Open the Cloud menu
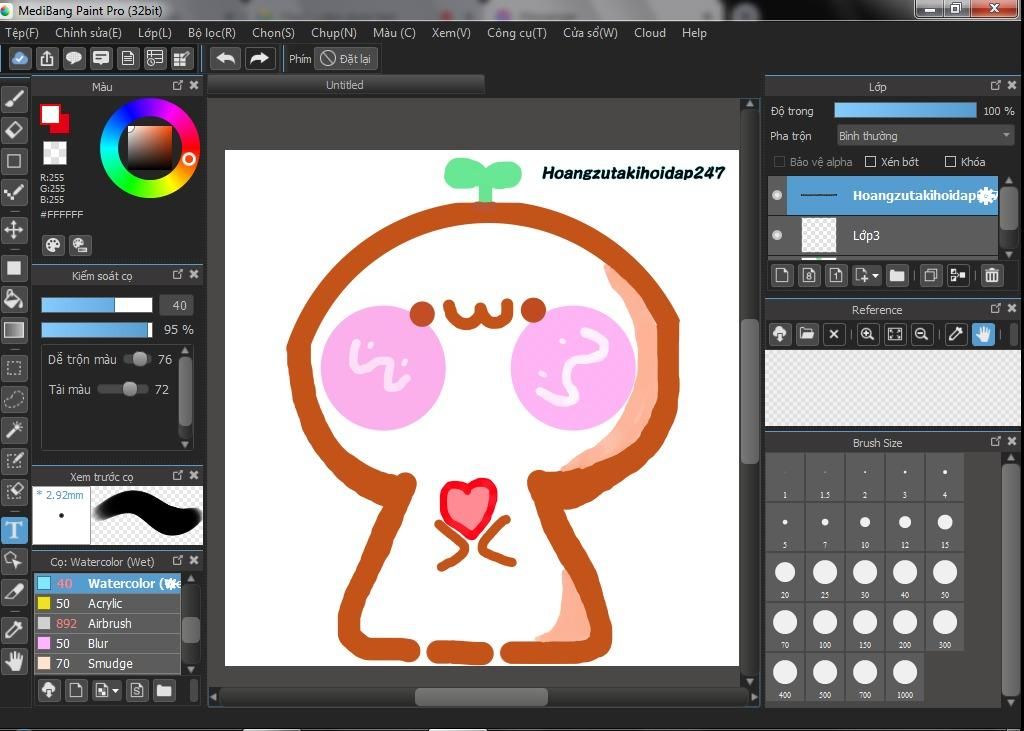The width and height of the screenshot is (1024, 731). coord(650,33)
